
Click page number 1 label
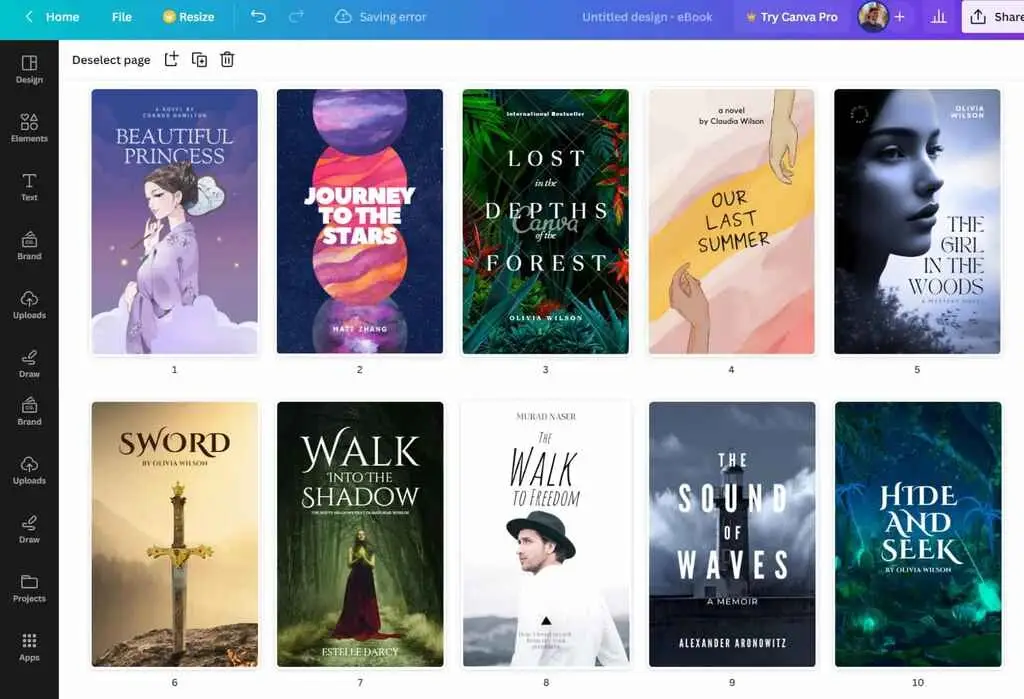(x=174, y=370)
